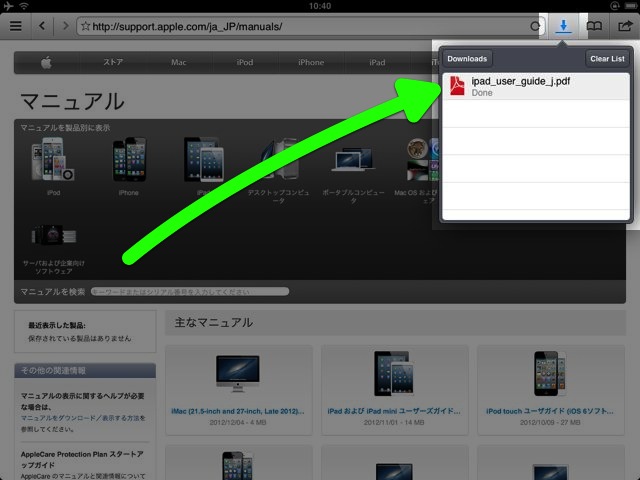Bookmark page with the star icon
The image size is (640, 480).
click(85, 27)
